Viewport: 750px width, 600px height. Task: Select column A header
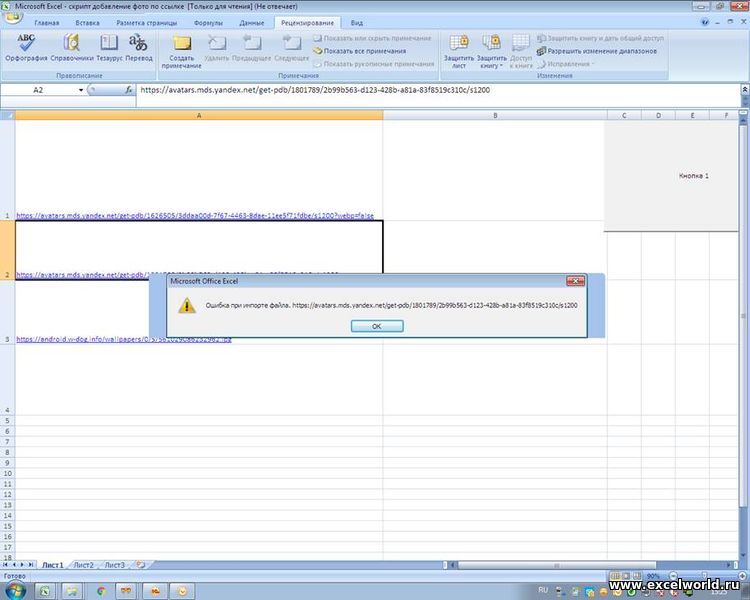tap(199, 115)
